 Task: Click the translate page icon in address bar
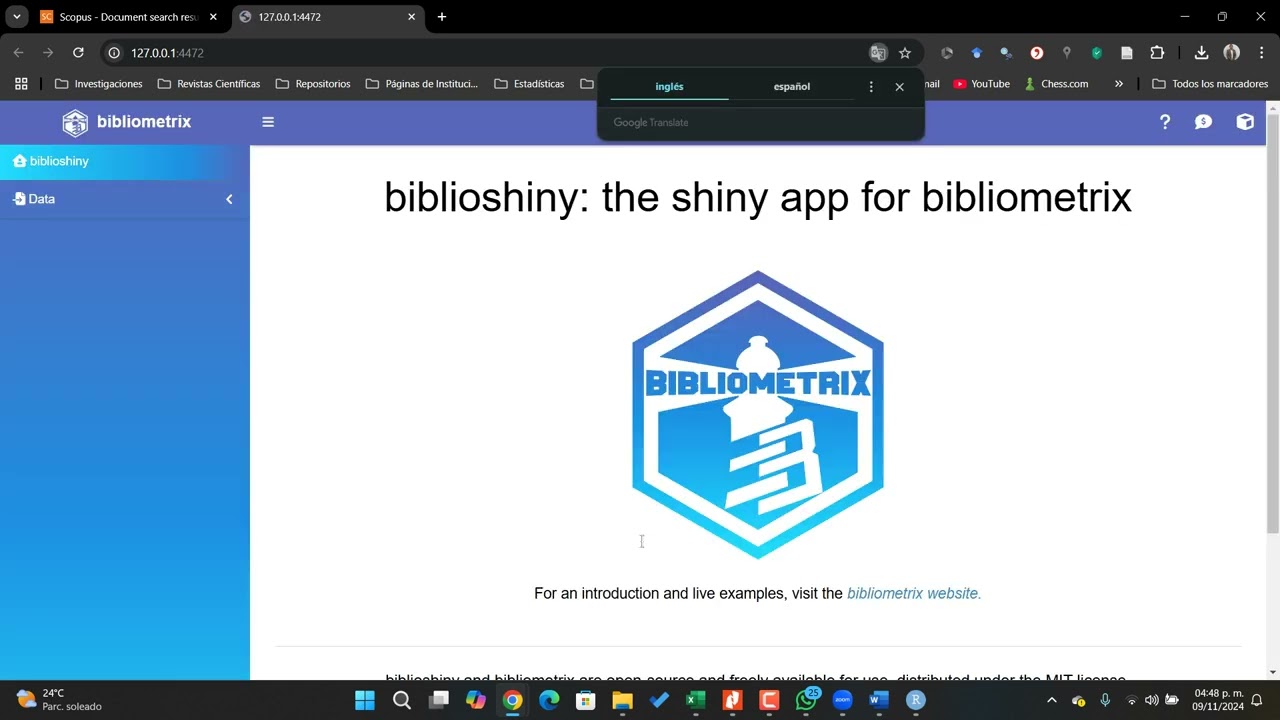(x=878, y=53)
